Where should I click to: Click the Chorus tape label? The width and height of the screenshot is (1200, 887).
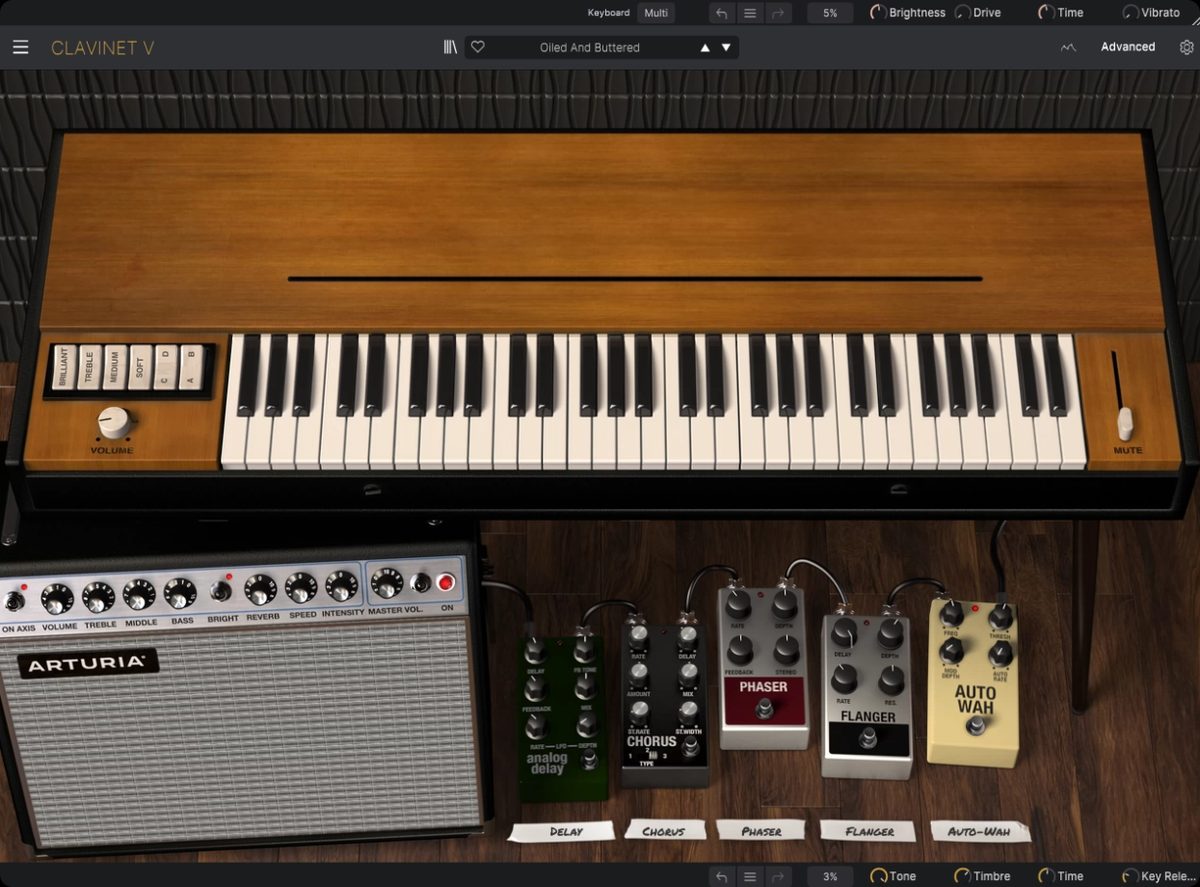point(665,831)
